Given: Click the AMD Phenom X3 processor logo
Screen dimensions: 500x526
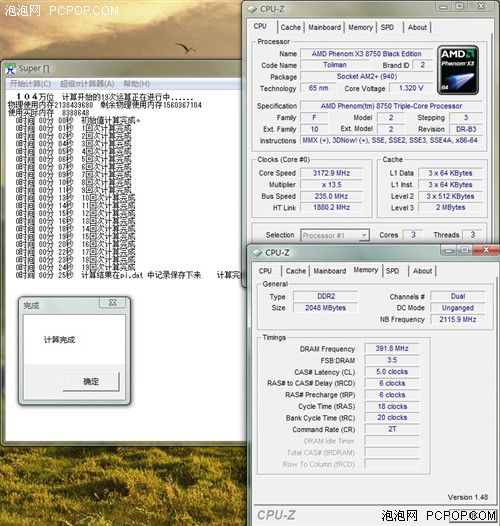Looking at the screenshot, I should [x=458, y=70].
